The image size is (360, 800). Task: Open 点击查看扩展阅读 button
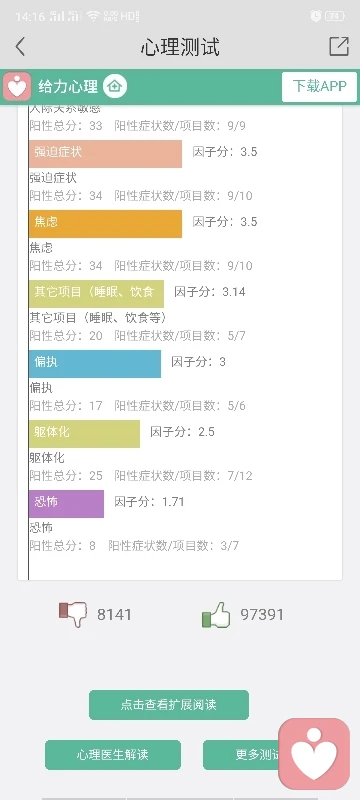(169, 705)
